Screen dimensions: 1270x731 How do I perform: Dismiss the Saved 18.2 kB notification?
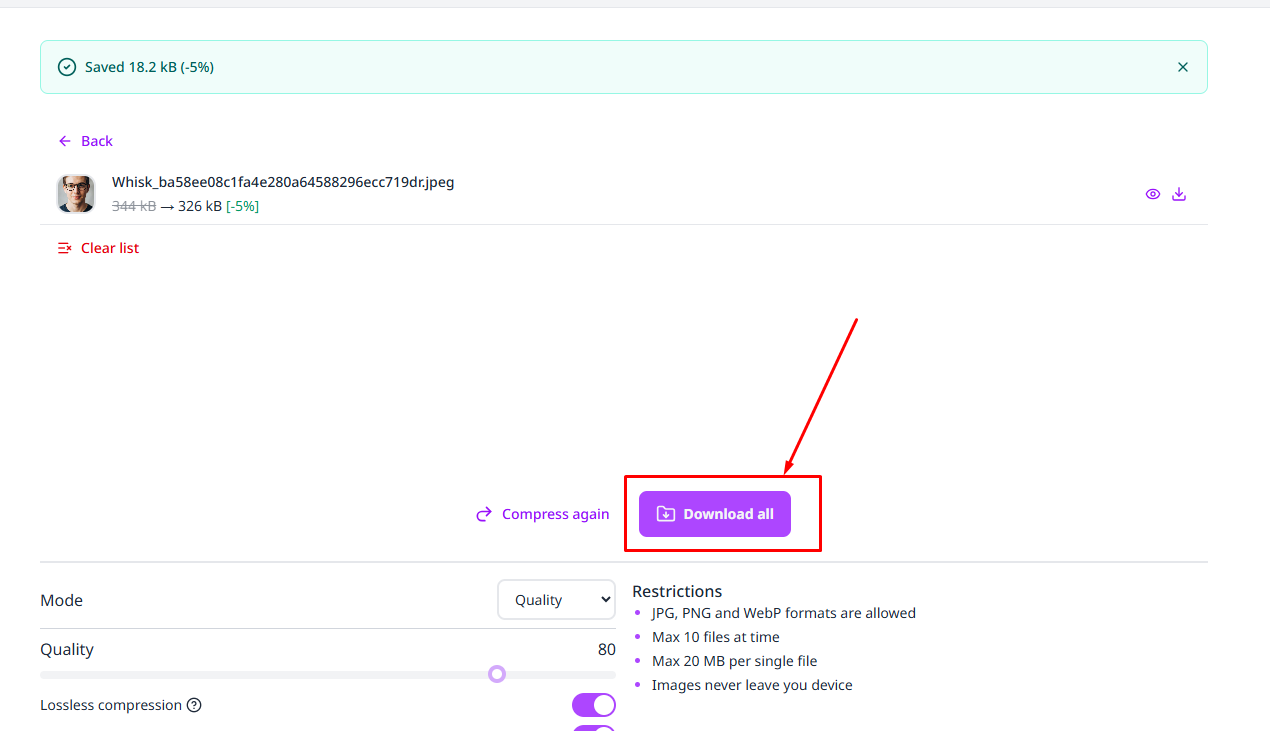pyautogui.click(x=1183, y=67)
